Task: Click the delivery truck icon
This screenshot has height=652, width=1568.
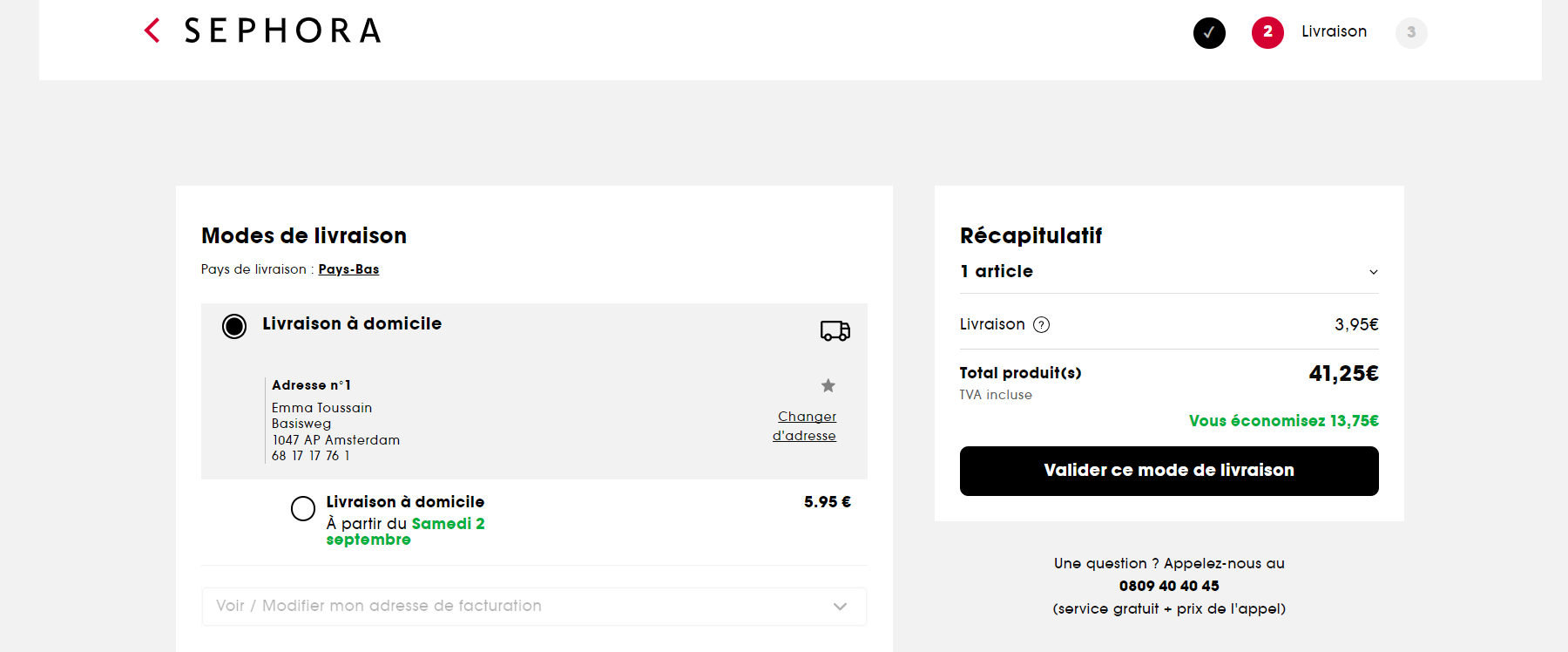Action: tap(835, 330)
